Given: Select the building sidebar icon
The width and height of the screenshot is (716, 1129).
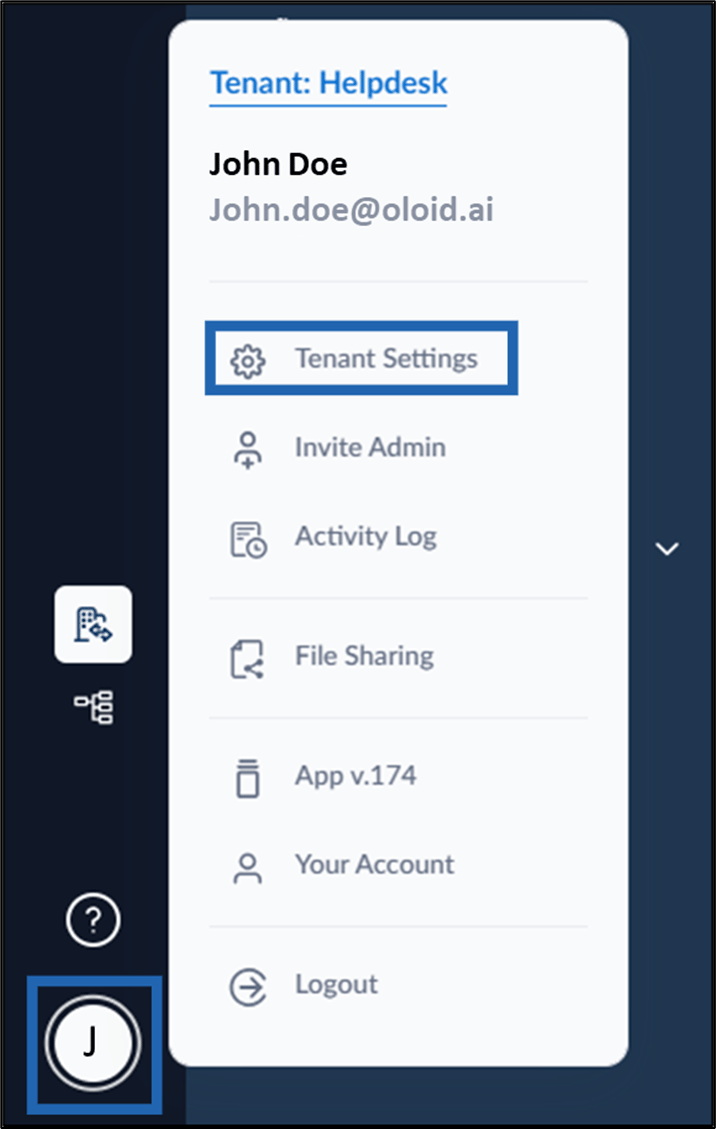Looking at the screenshot, I should click(x=93, y=624).
